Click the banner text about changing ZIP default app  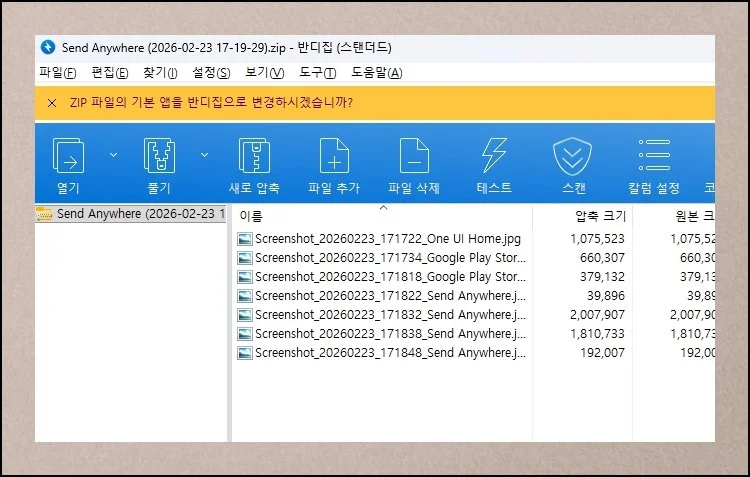point(210,103)
